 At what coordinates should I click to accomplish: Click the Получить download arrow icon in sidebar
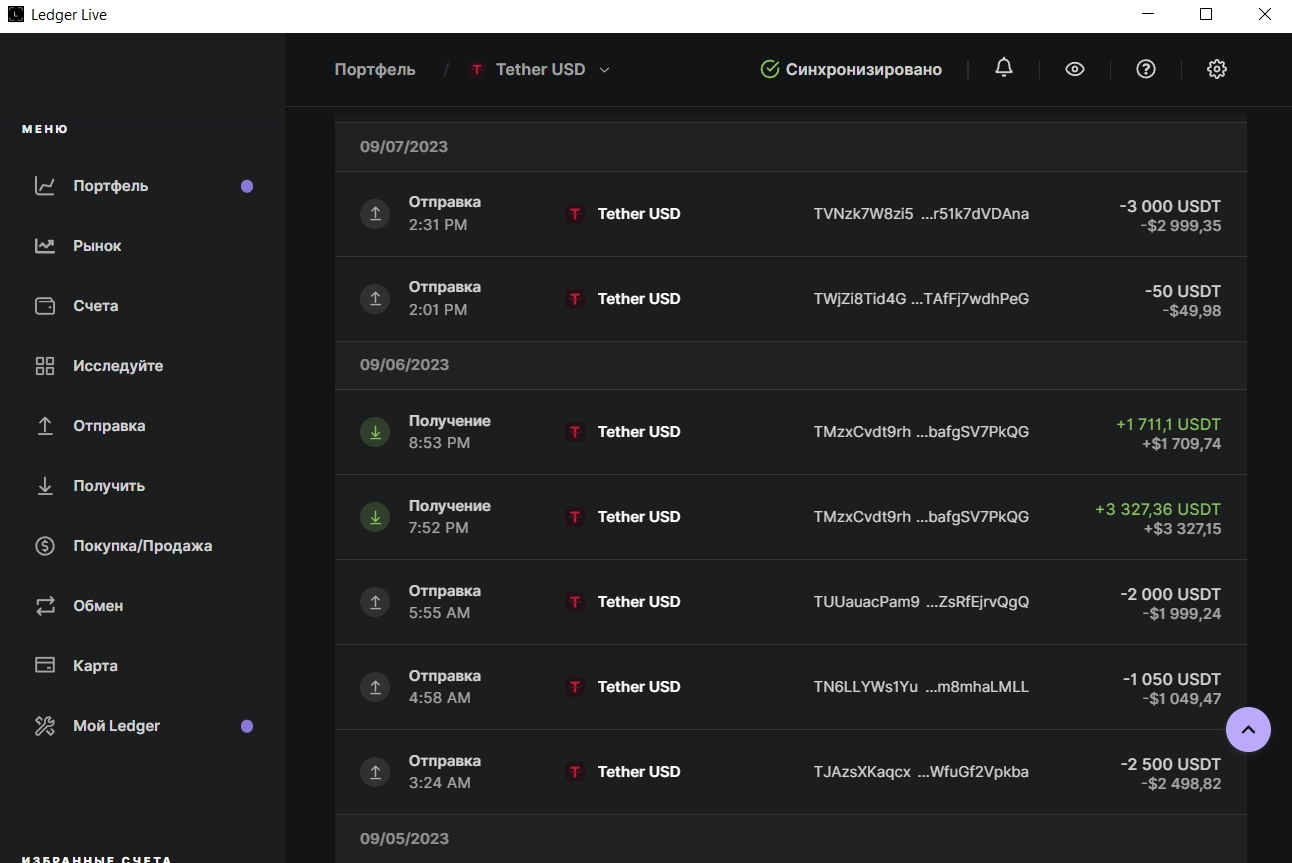[x=45, y=486]
